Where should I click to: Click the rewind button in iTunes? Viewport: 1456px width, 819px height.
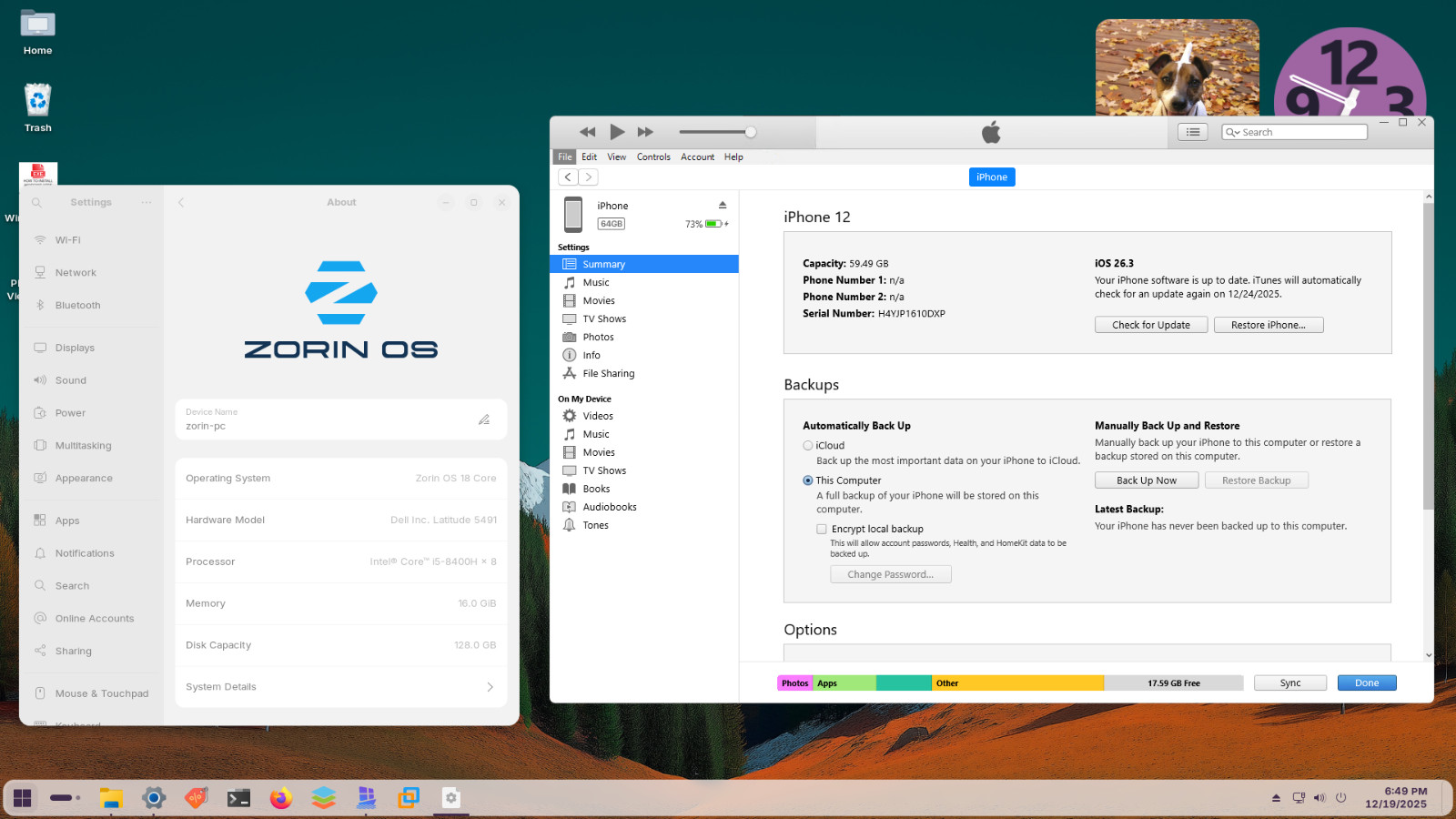pos(587,132)
